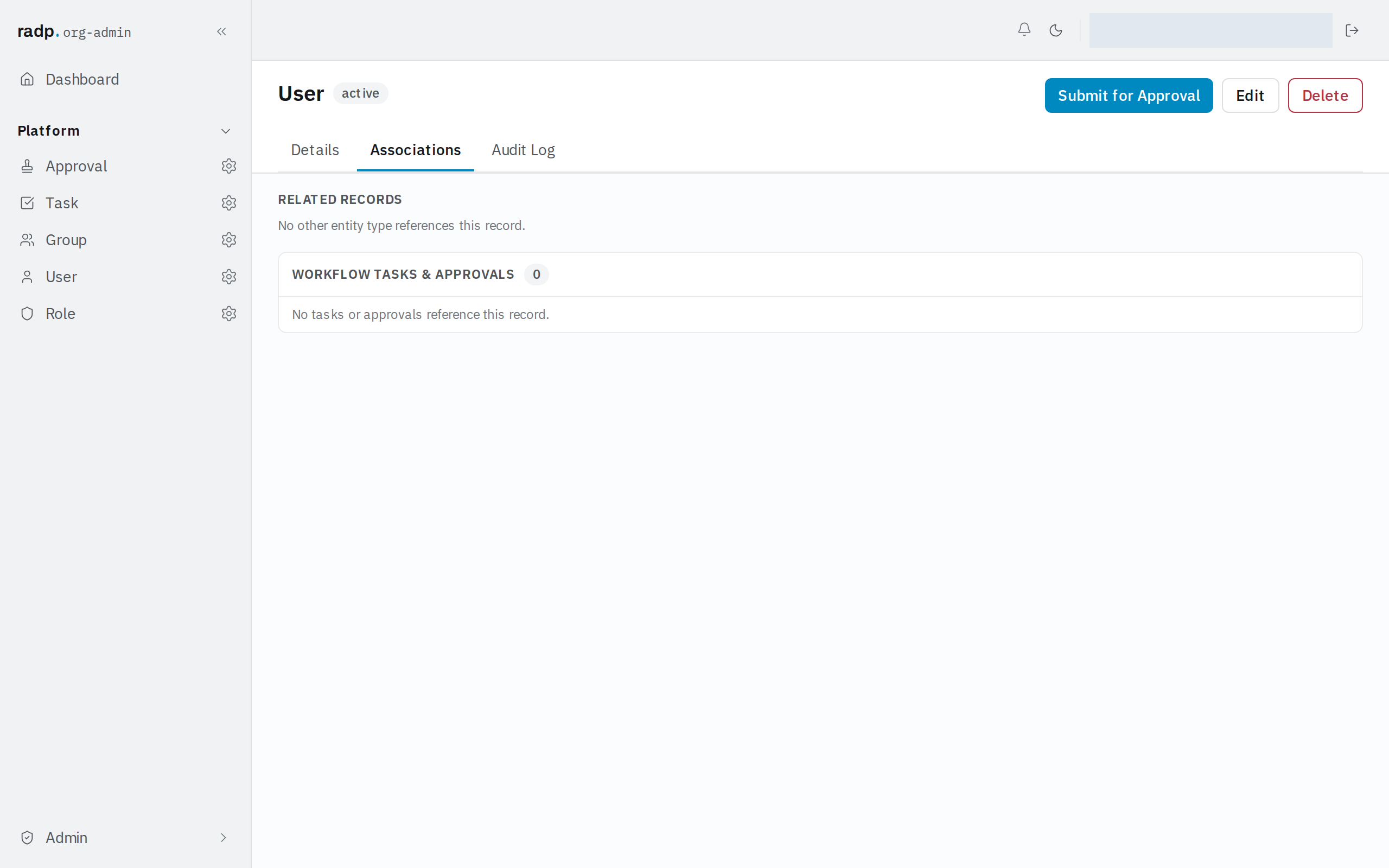Open Group in sidebar
This screenshot has height=868, width=1389.
tap(66, 239)
